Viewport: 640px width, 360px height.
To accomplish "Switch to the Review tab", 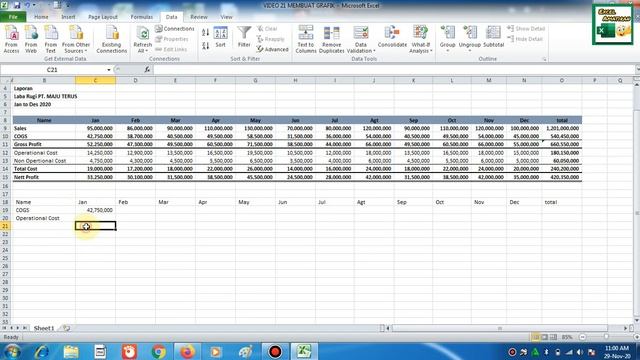I will (x=199, y=17).
